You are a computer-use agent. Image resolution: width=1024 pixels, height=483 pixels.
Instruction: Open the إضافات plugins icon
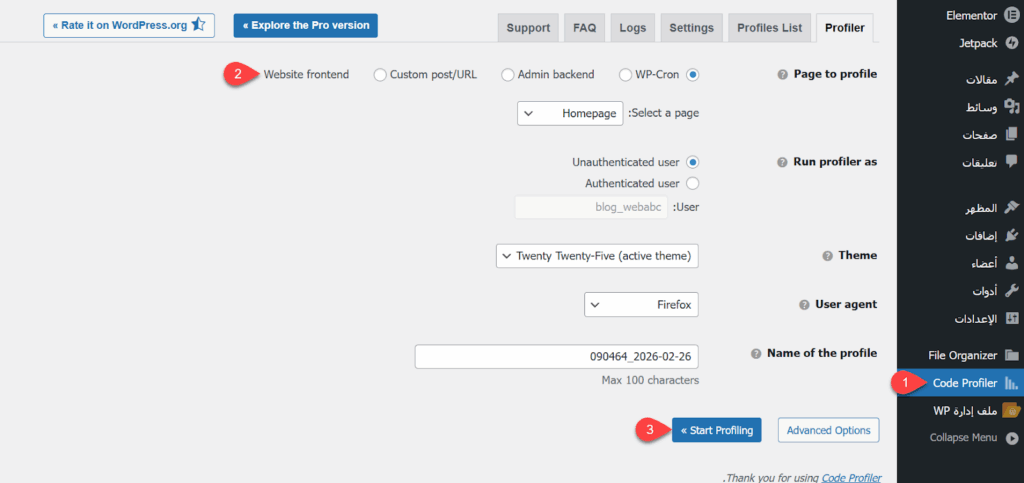(1012, 236)
